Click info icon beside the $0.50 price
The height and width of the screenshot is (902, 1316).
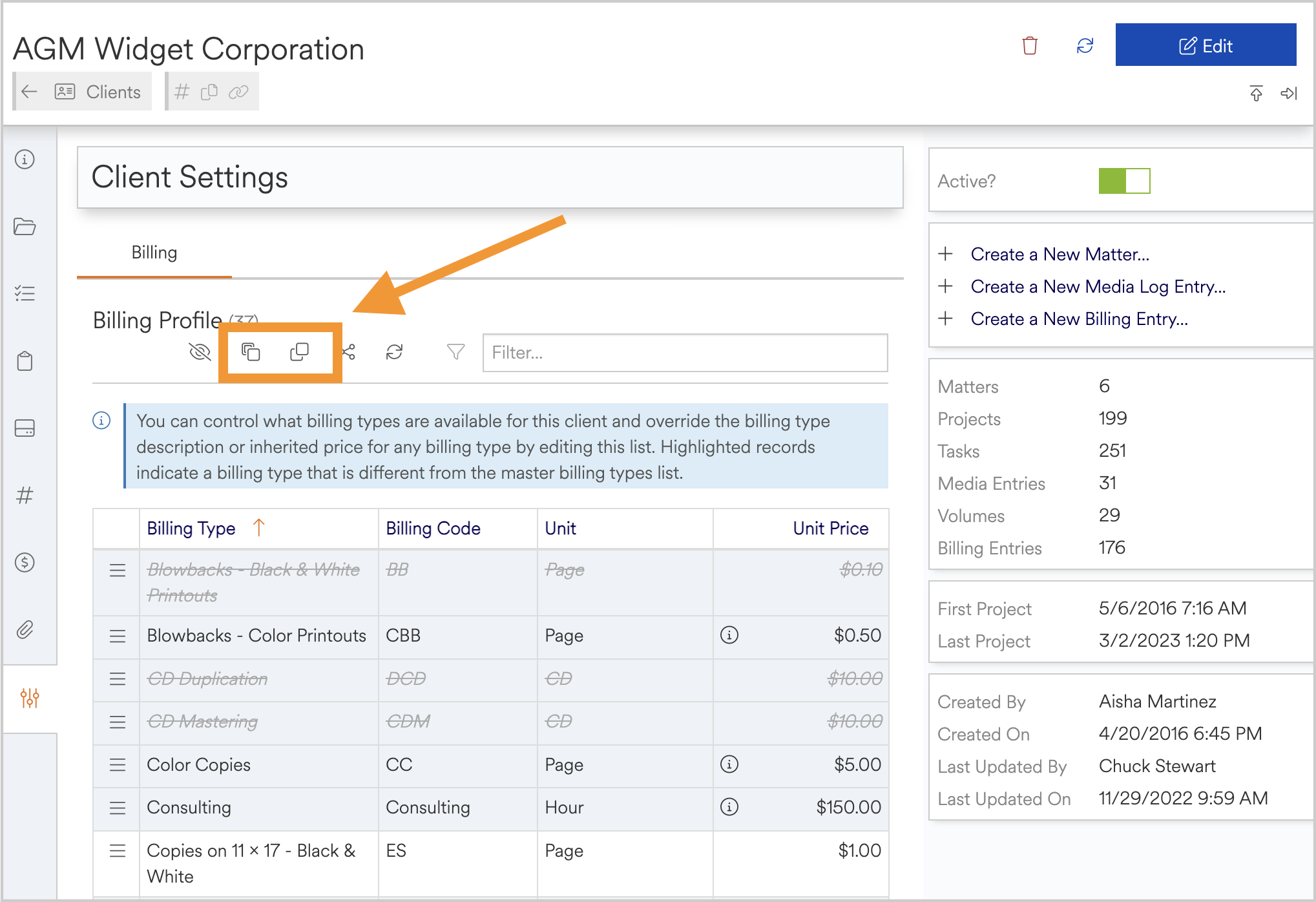[x=729, y=635]
